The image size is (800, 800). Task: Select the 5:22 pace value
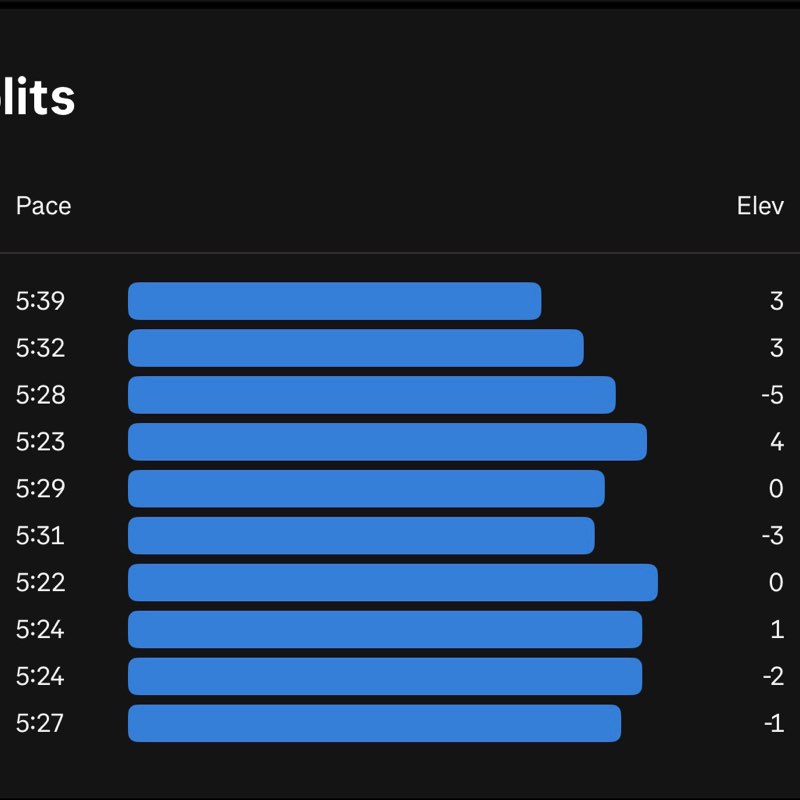point(40,583)
